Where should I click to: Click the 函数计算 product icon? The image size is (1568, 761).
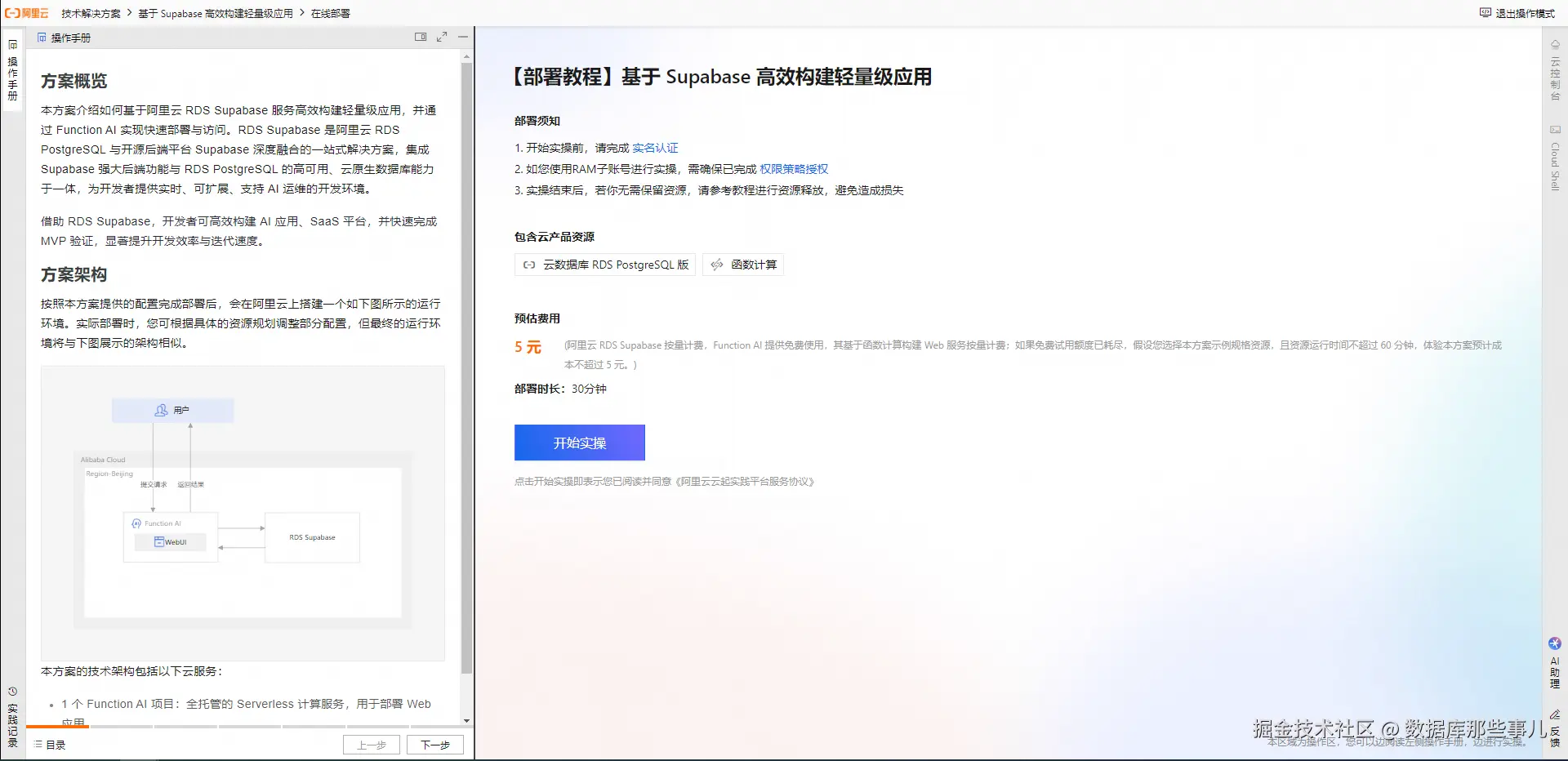[x=717, y=265]
